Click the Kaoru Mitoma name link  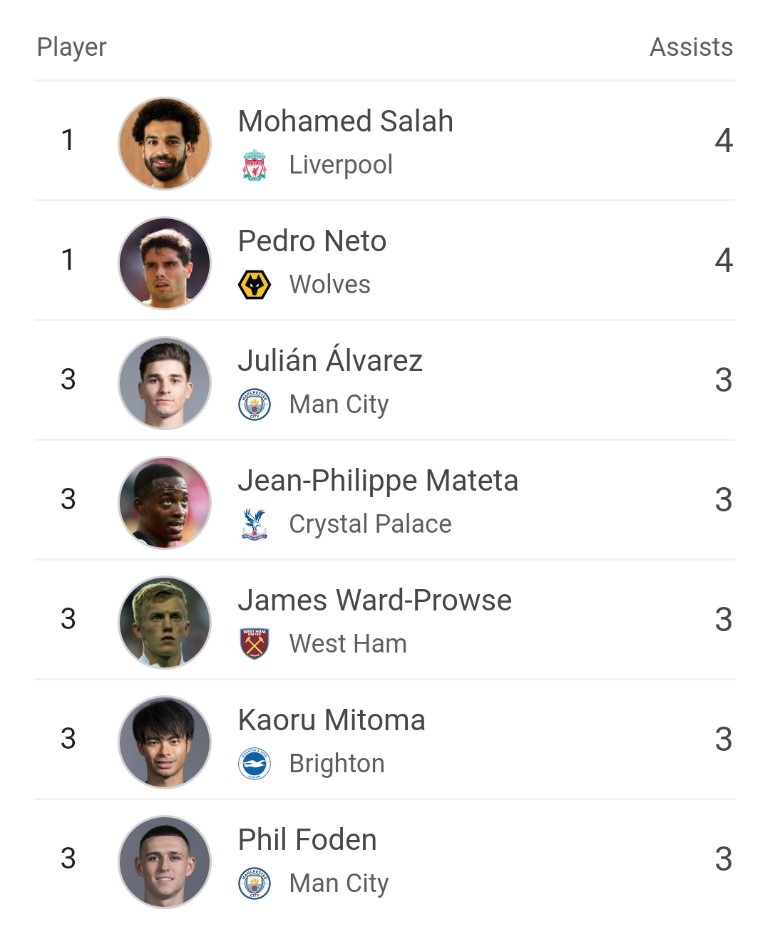click(332, 720)
